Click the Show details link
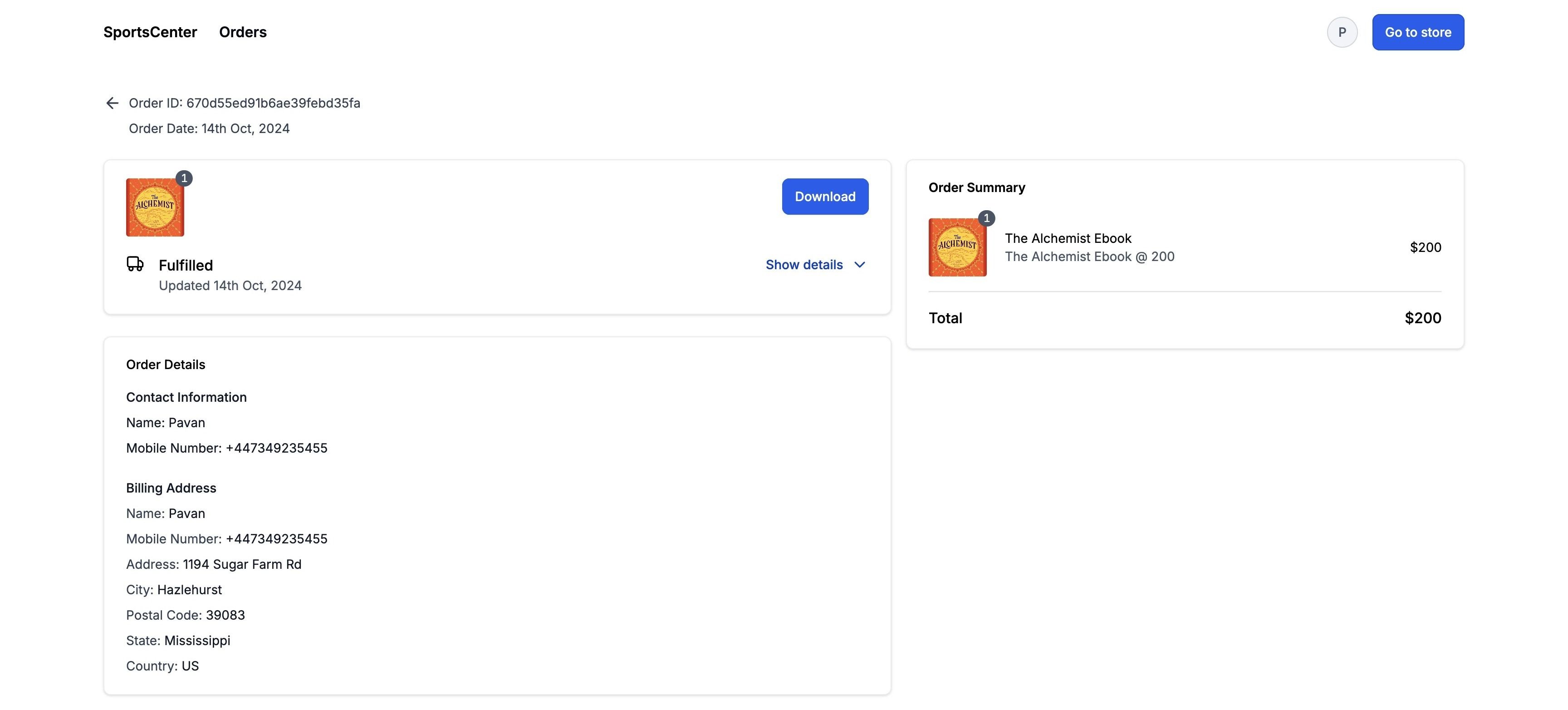1568x710 pixels. point(804,264)
